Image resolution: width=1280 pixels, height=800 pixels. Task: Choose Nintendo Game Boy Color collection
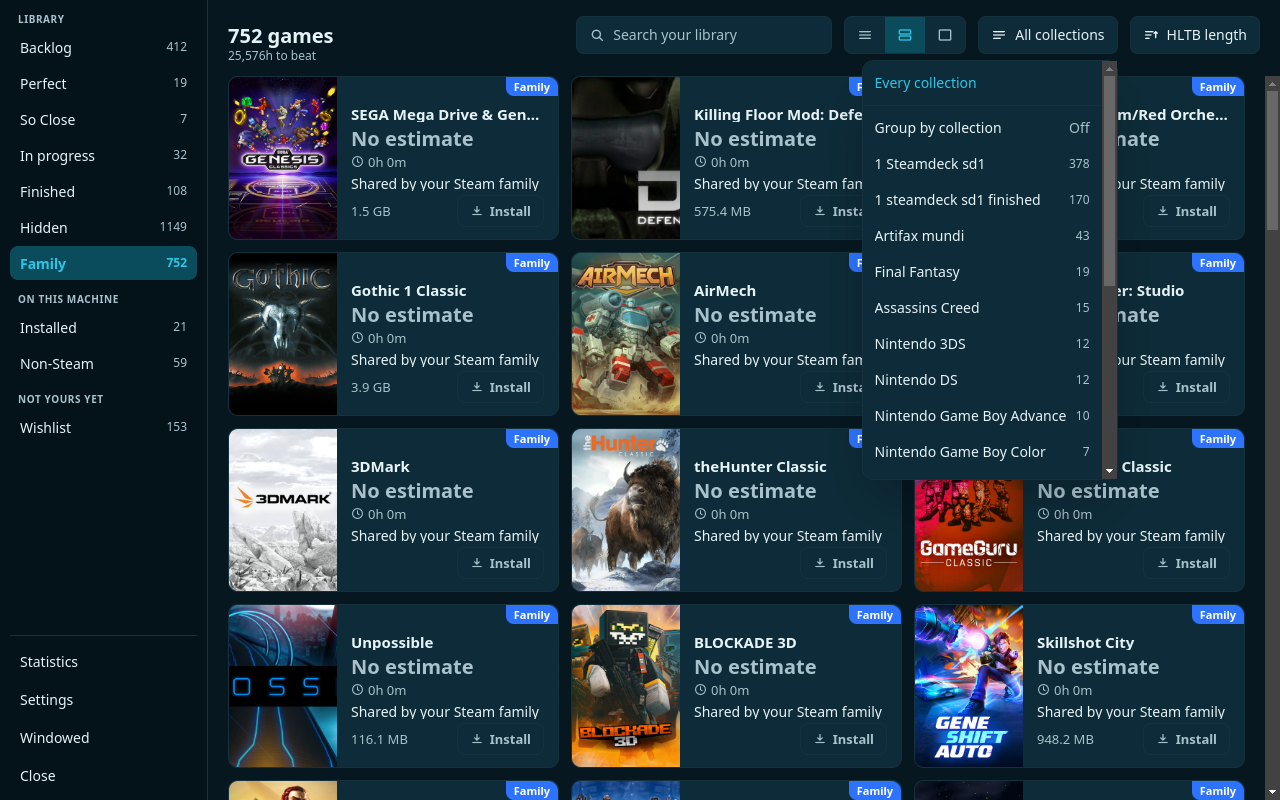click(982, 452)
